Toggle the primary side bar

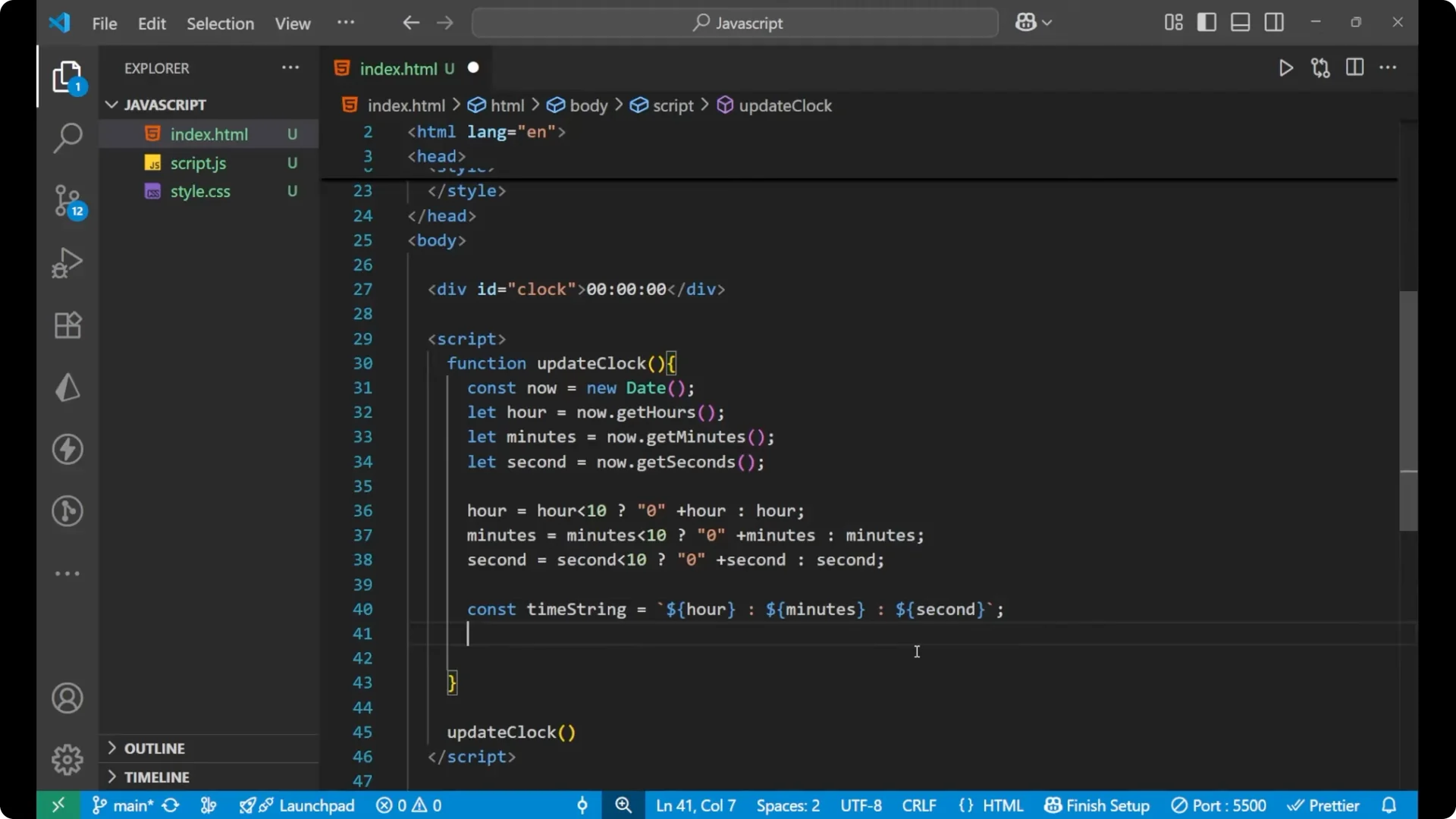1207,22
